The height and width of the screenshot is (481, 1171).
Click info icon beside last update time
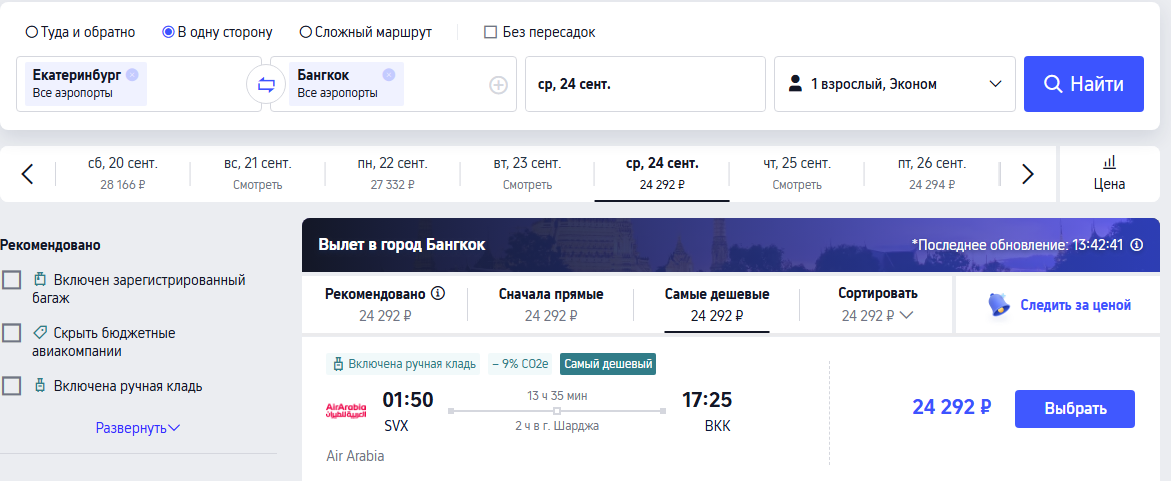(1137, 244)
